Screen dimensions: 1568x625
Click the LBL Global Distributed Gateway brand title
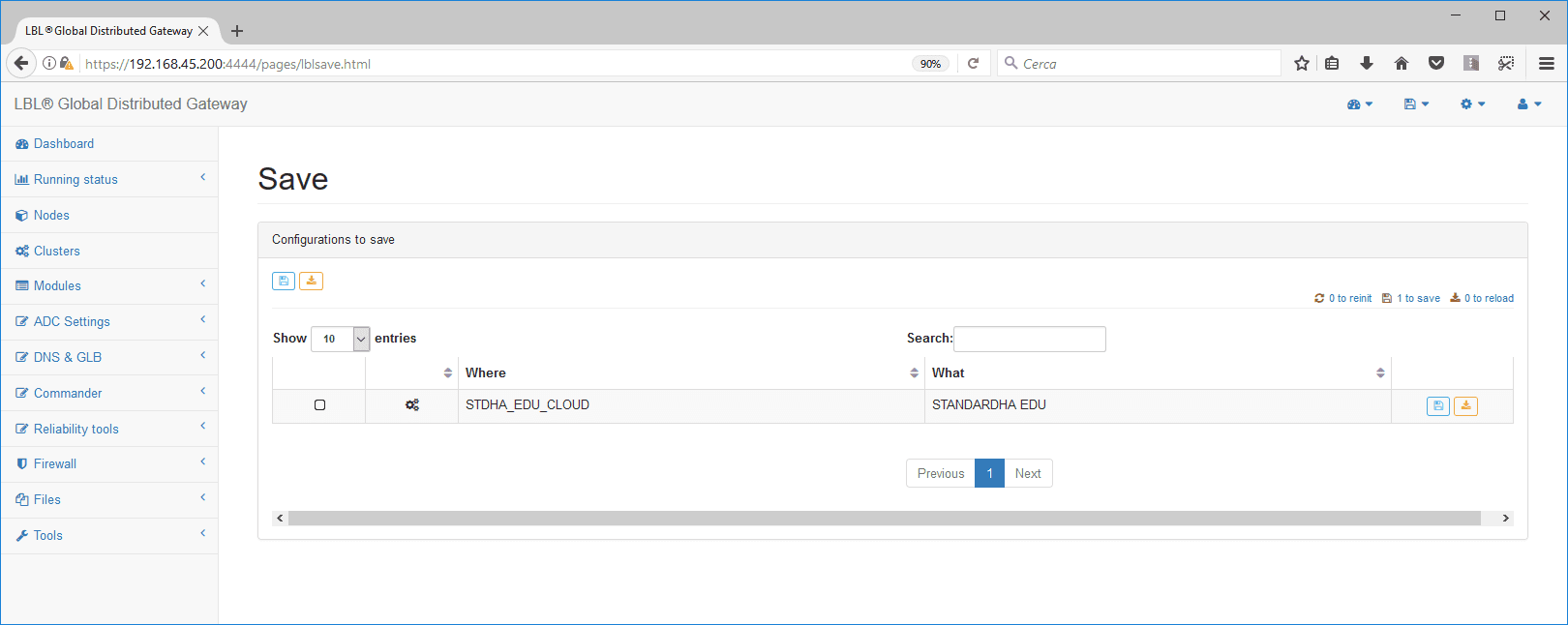click(131, 104)
